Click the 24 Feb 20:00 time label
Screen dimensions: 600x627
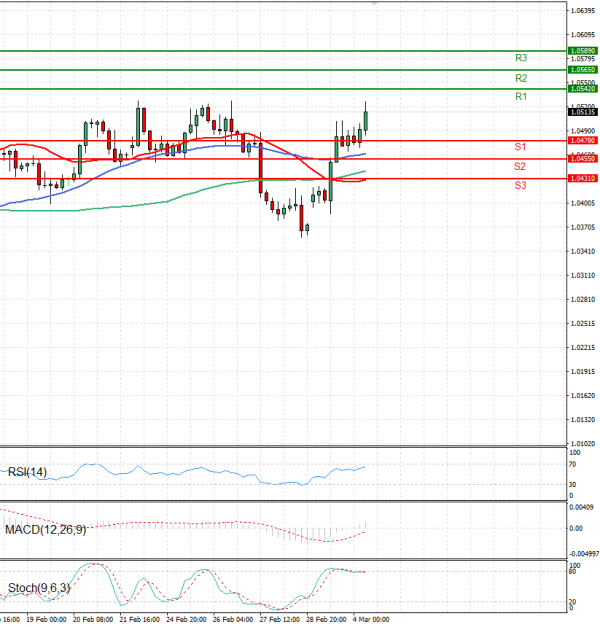[186, 619]
